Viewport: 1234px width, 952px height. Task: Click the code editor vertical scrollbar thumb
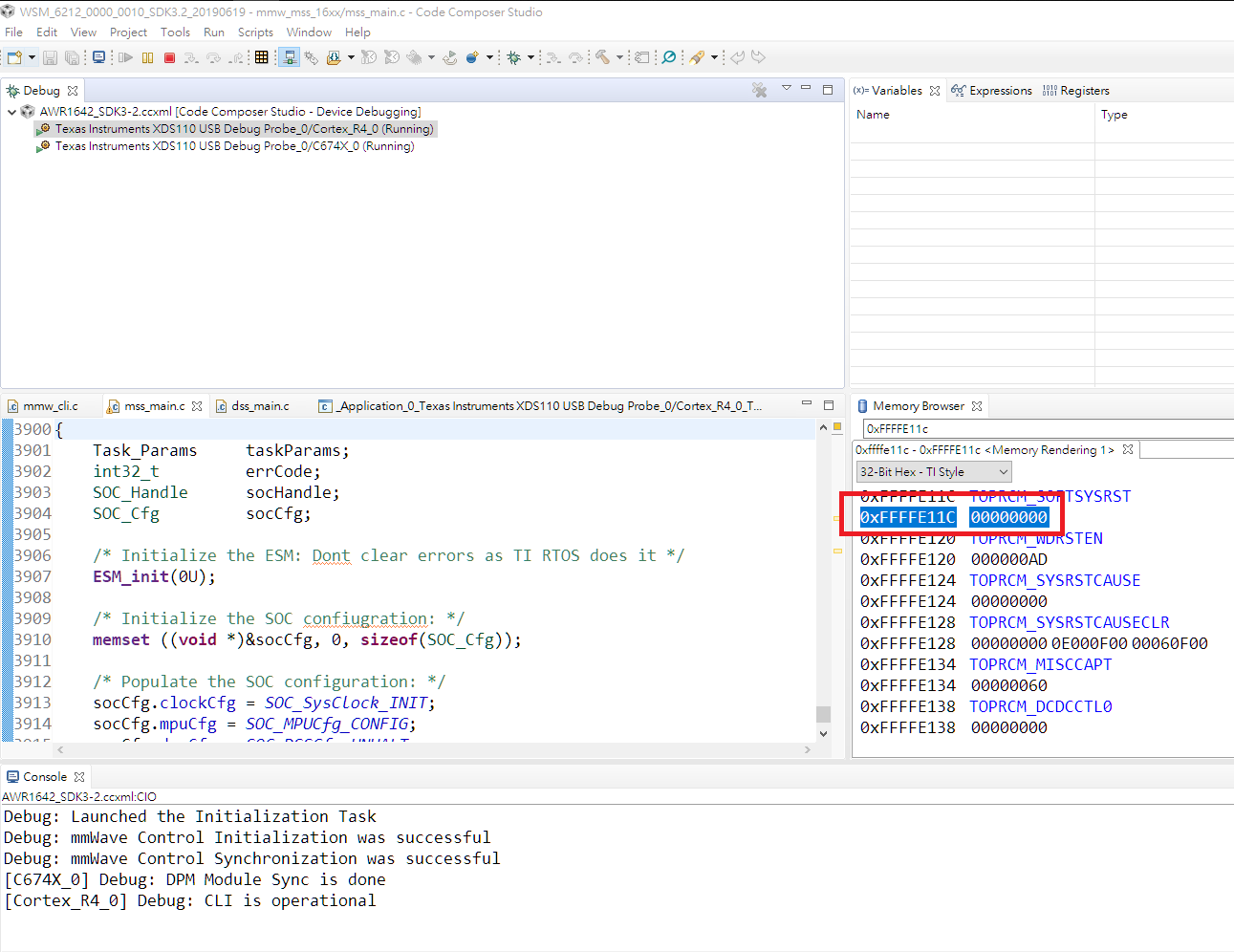click(x=823, y=714)
